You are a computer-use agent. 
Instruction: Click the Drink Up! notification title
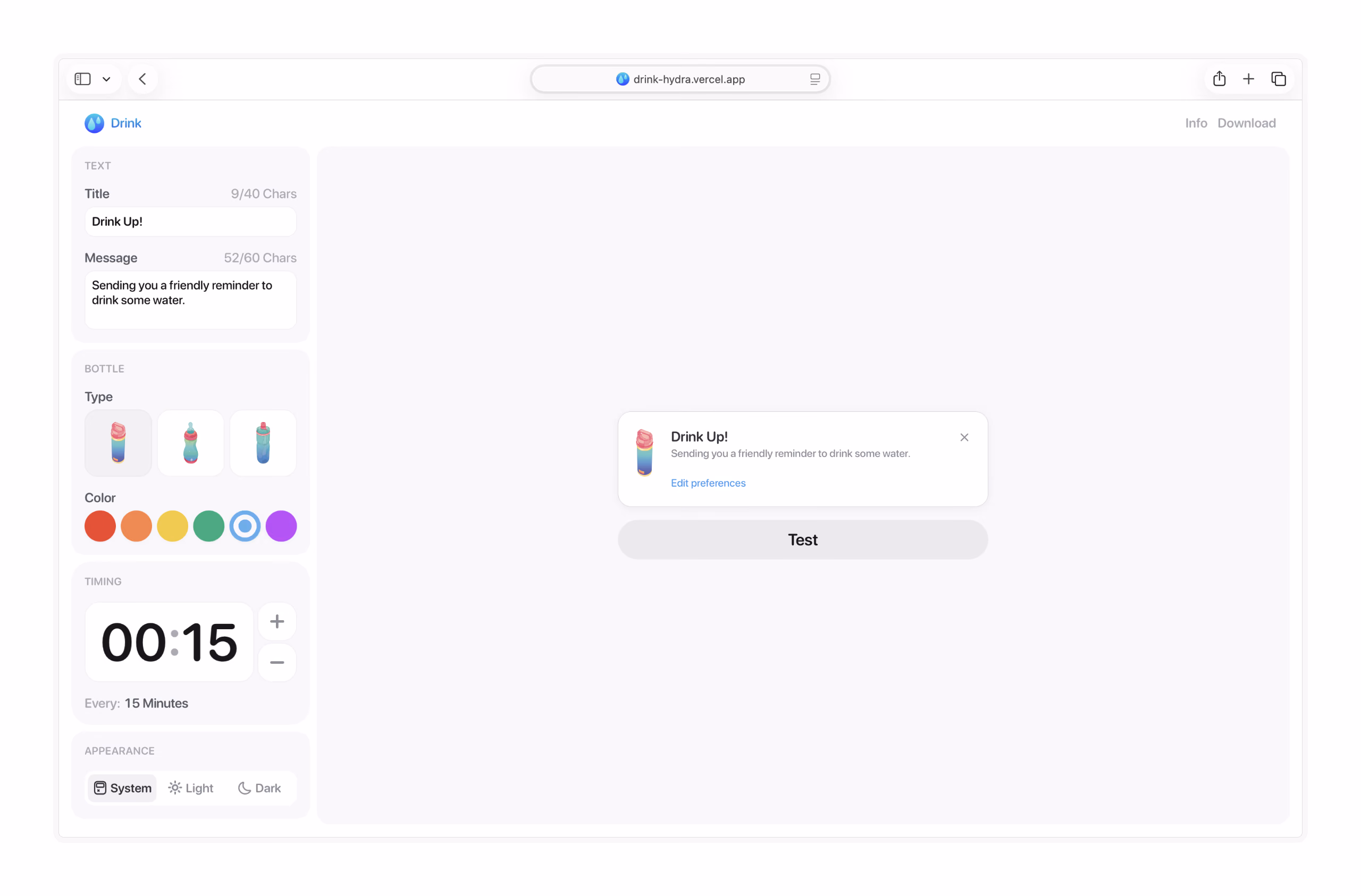(699, 436)
